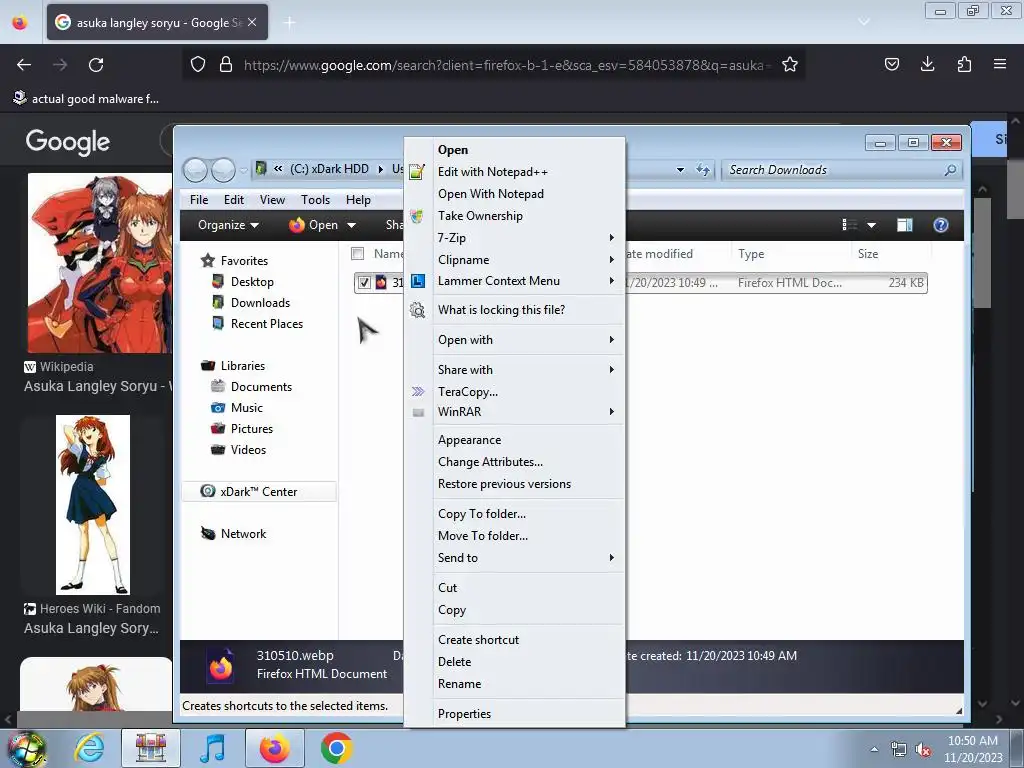Go back in Firefox with the back arrow

click(24, 65)
